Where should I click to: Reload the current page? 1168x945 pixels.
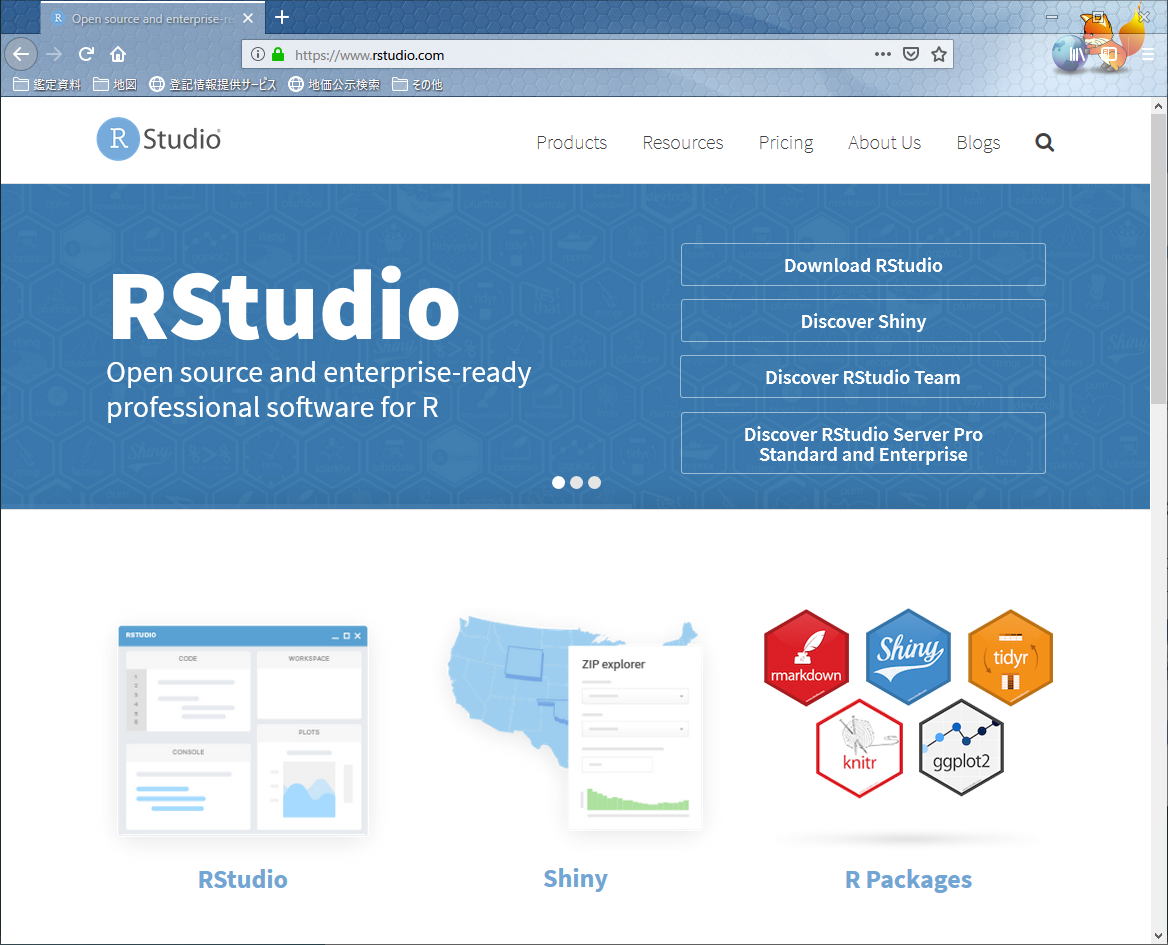click(85, 54)
